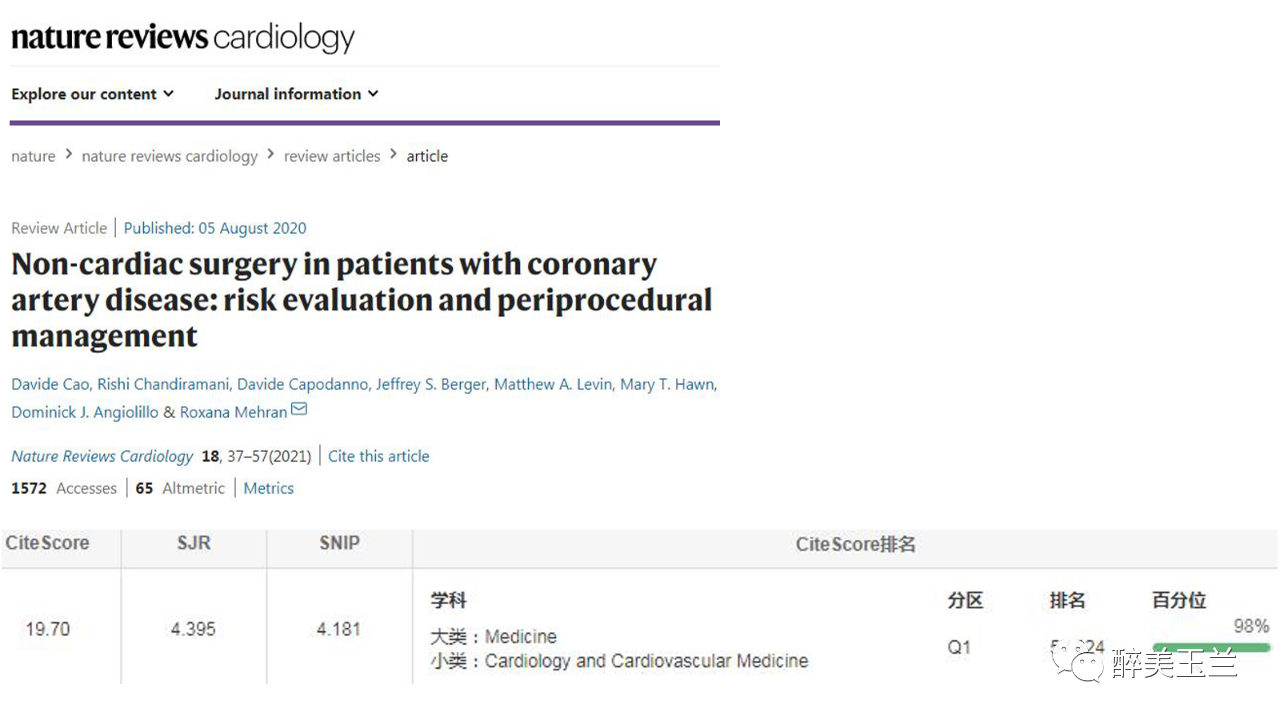Click Cite this article
Image resolution: width=1280 pixels, height=720 pixels.
click(x=378, y=456)
